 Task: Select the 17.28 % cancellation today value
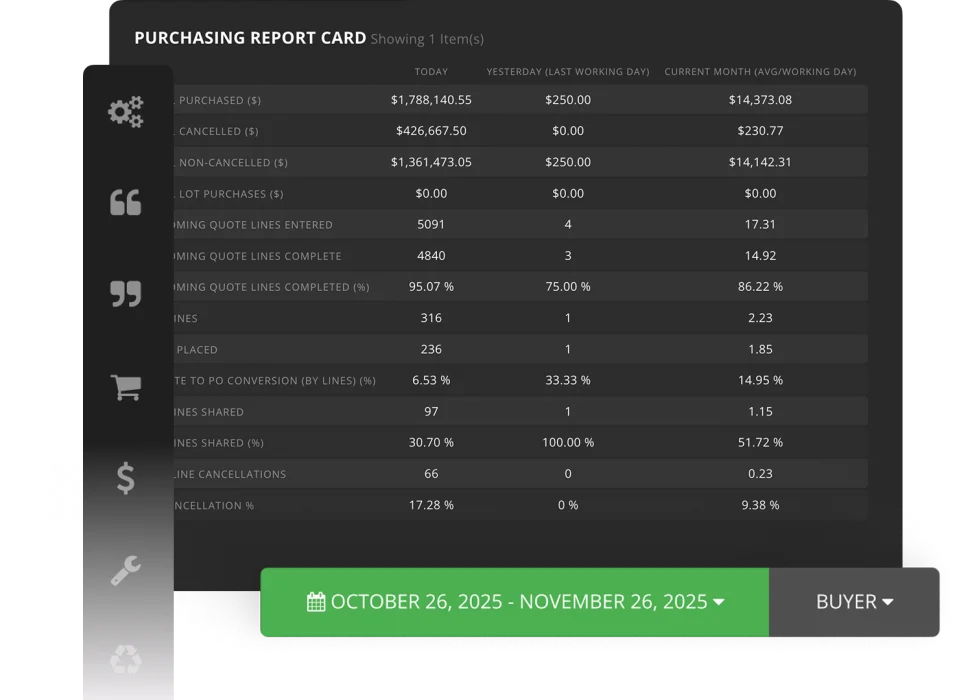[x=431, y=505]
